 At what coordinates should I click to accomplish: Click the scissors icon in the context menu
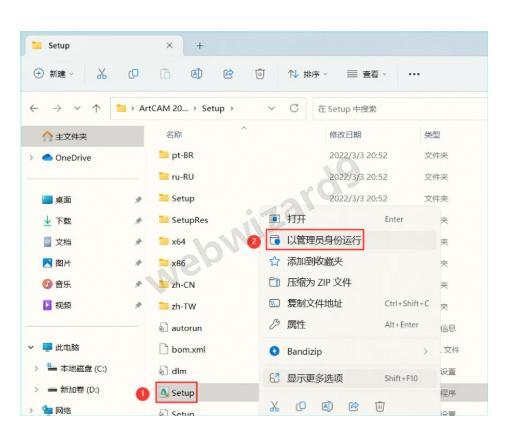(x=274, y=406)
